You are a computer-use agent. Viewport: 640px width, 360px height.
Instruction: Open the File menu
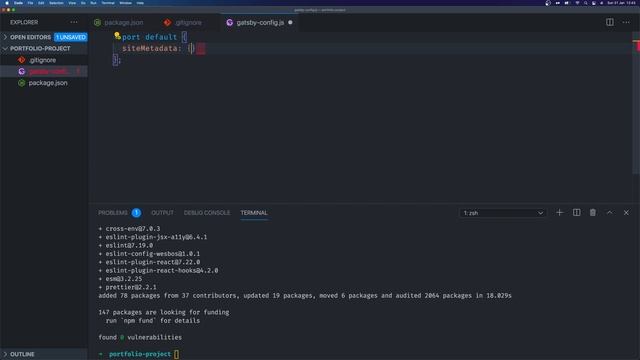click(30, 3)
